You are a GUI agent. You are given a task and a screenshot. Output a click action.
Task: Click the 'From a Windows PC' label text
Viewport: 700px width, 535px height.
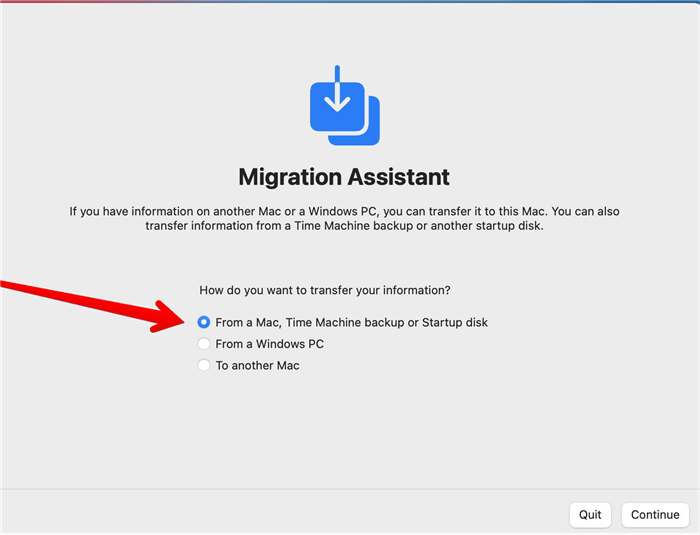coord(269,344)
